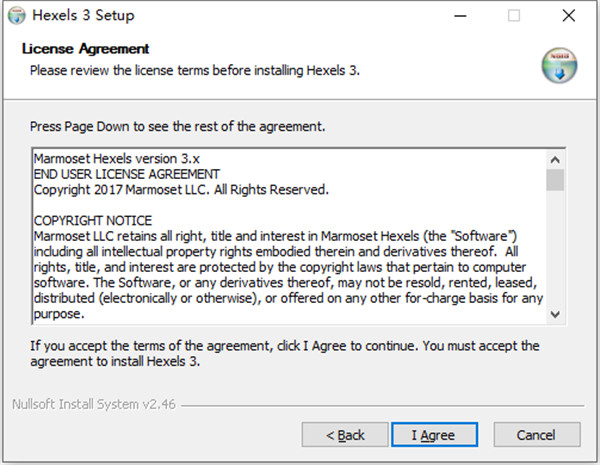The width and height of the screenshot is (600, 465).
Task: Click the "Please review the license terms" subtitle
Action: (194, 71)
